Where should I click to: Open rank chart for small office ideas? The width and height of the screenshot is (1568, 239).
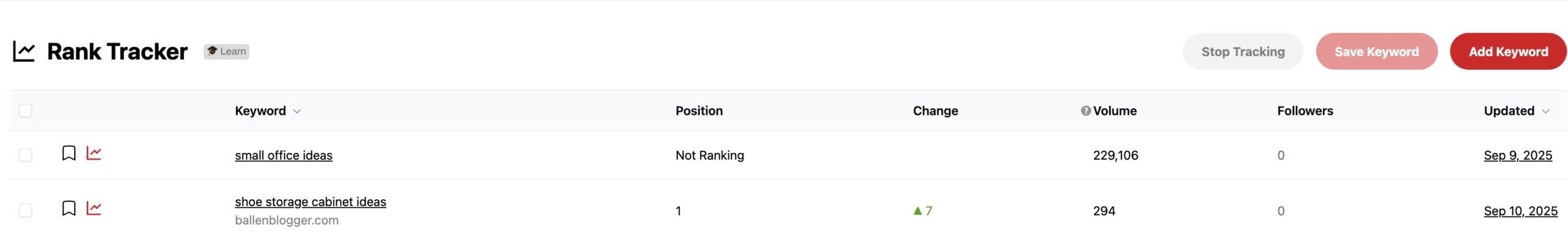[94, 153]
